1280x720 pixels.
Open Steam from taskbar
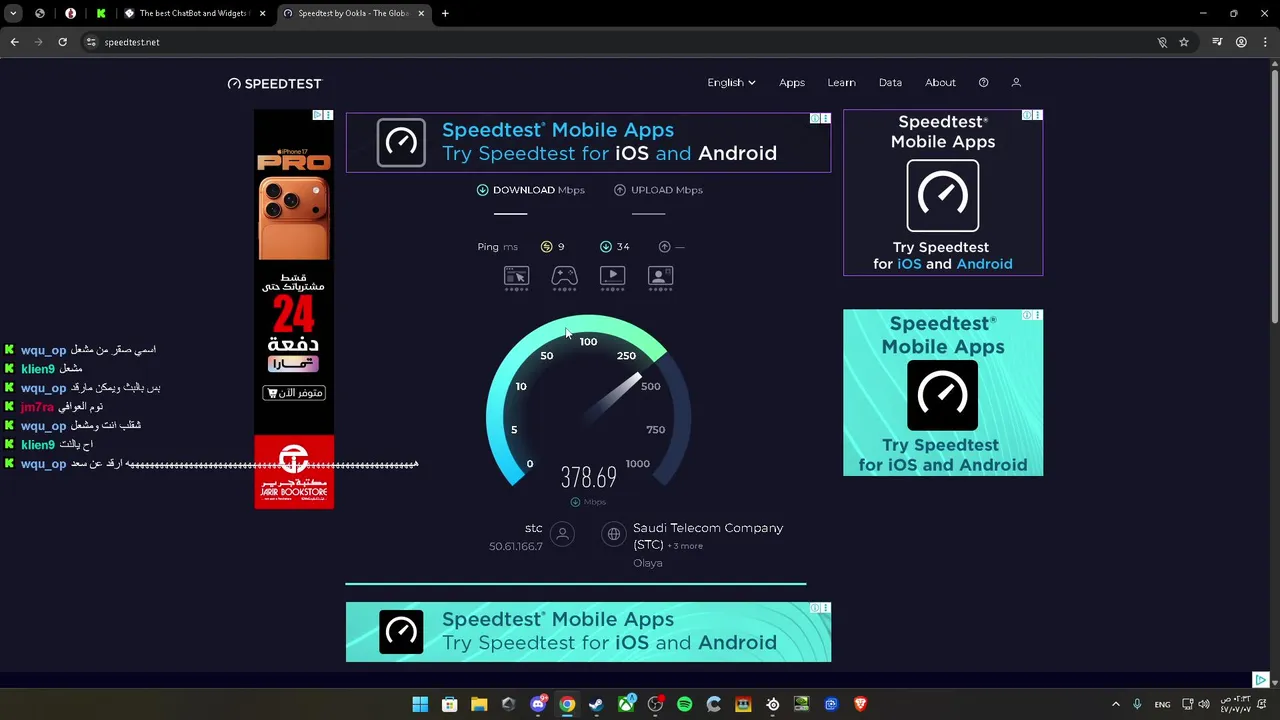(596, 704)
